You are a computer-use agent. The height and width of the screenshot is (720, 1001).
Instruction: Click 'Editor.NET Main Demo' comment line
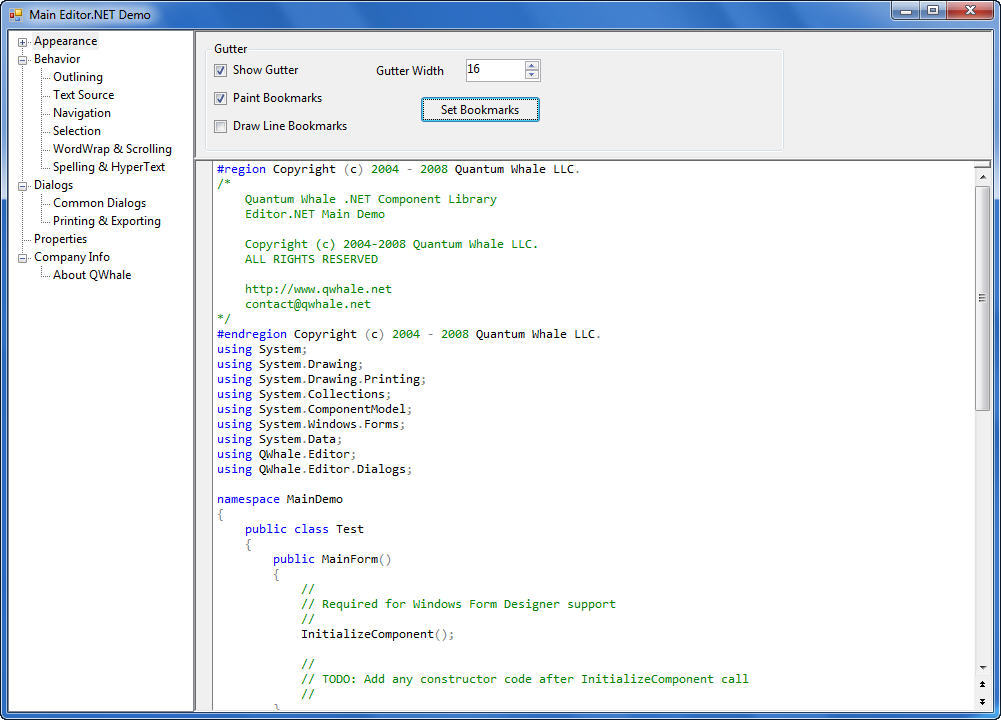[x=315, y=214]
